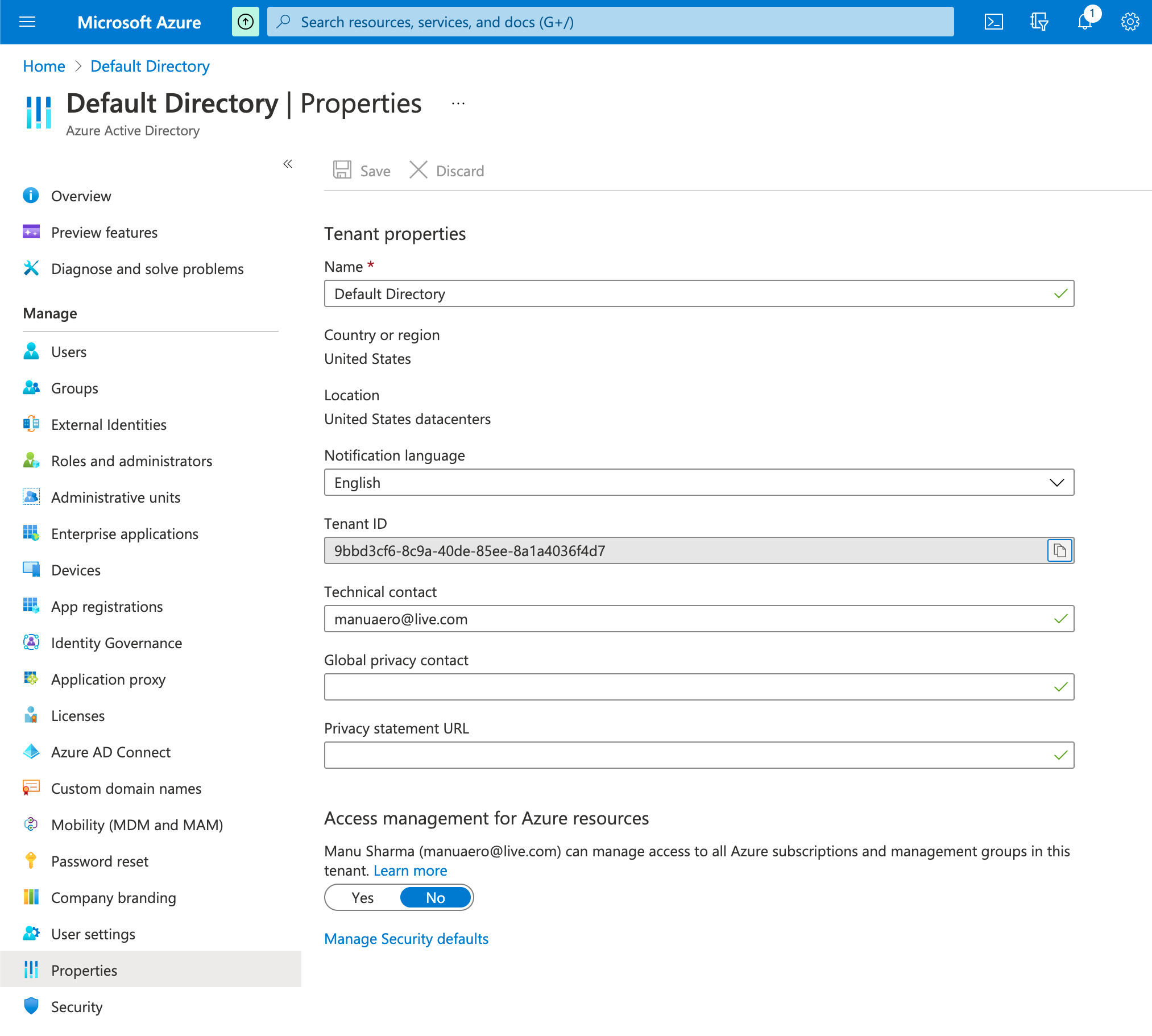The height and width of the screenshot is (1036, 1152).
Task: Click the upgrade arrow icon beside Microsoft Azure
Action: coord(245,22)
